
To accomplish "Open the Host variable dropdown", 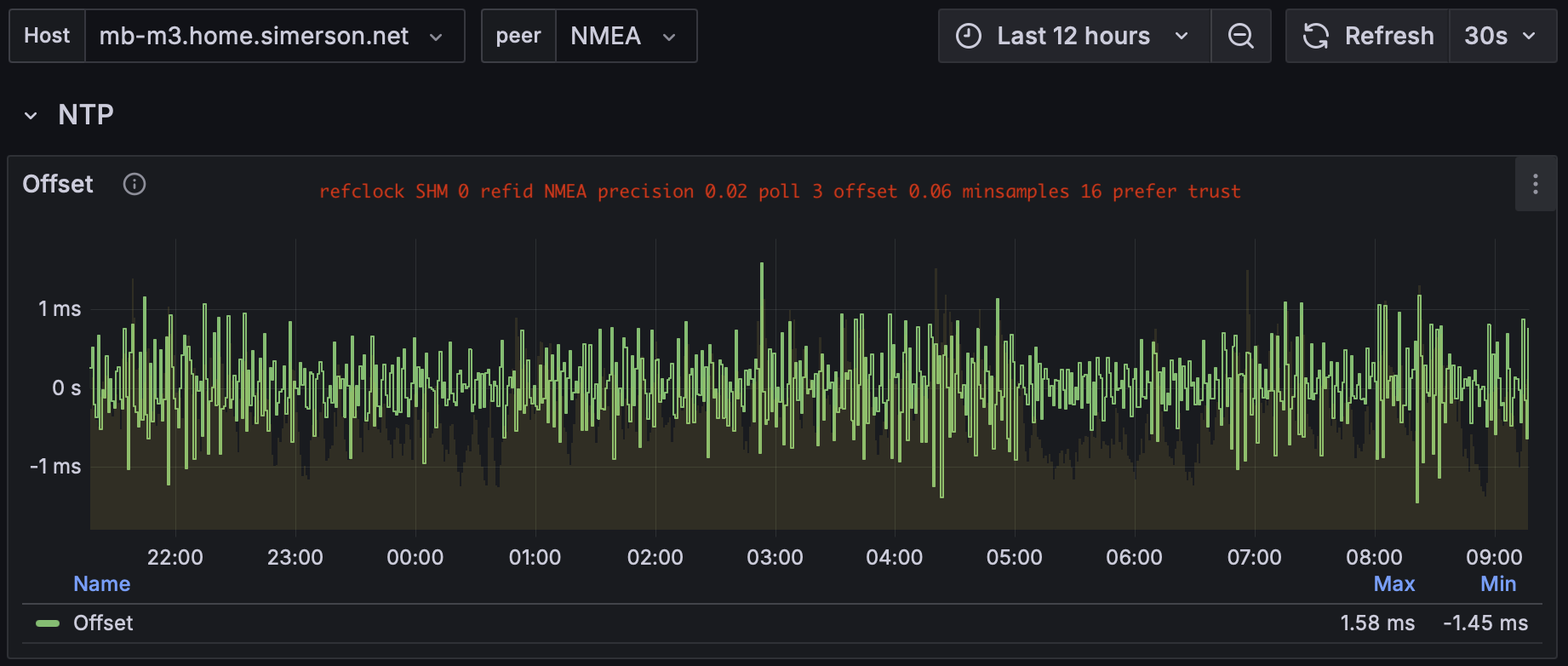I will tap(275, 36).
